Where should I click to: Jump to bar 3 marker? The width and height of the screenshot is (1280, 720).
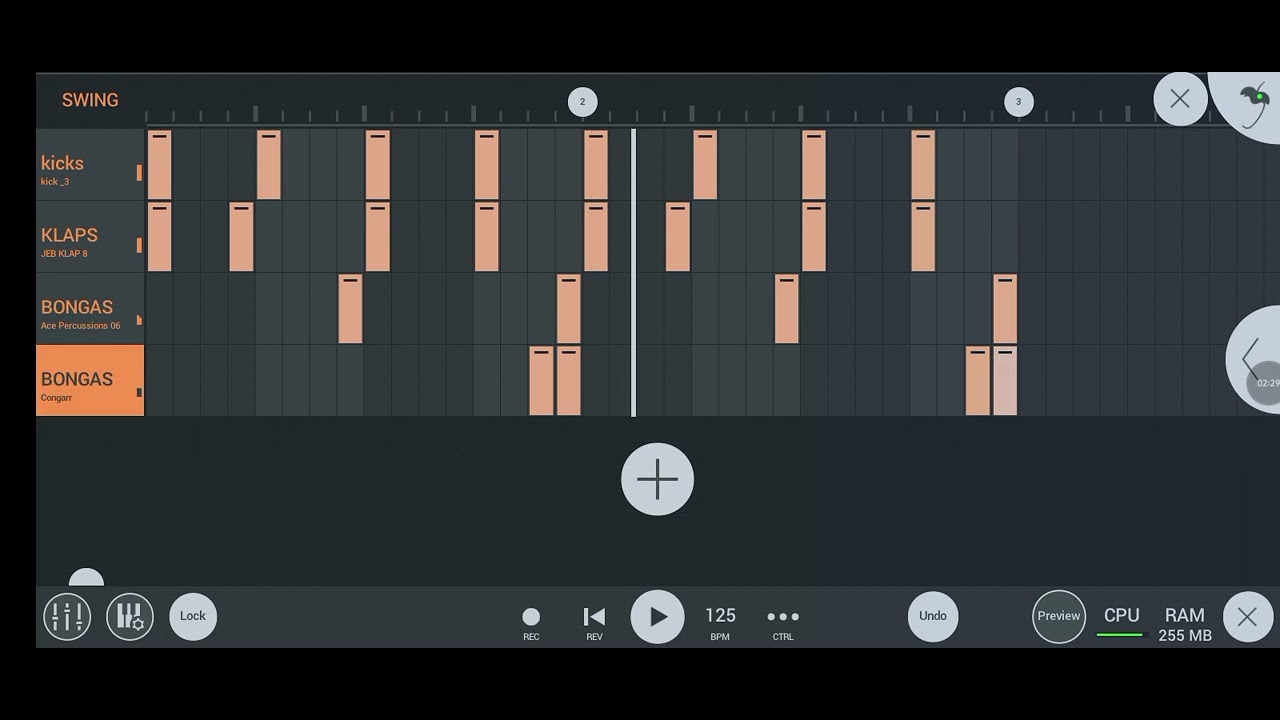click(x=1018, y=101)
